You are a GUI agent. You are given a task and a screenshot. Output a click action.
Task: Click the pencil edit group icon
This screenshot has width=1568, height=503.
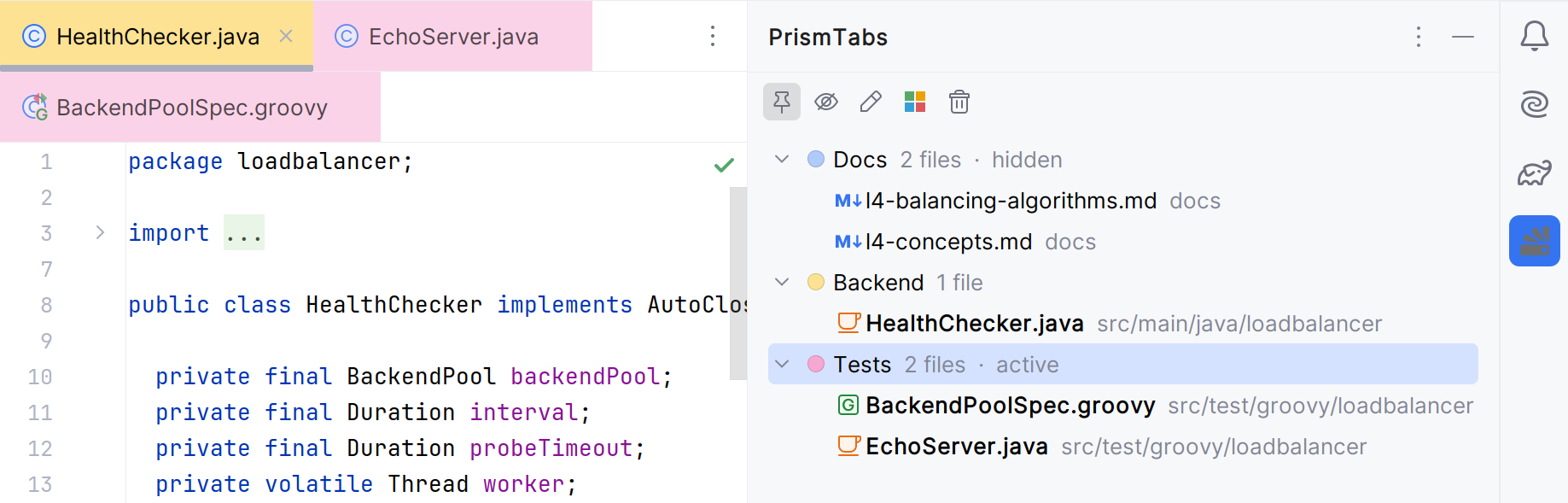[x=871, y=102]
